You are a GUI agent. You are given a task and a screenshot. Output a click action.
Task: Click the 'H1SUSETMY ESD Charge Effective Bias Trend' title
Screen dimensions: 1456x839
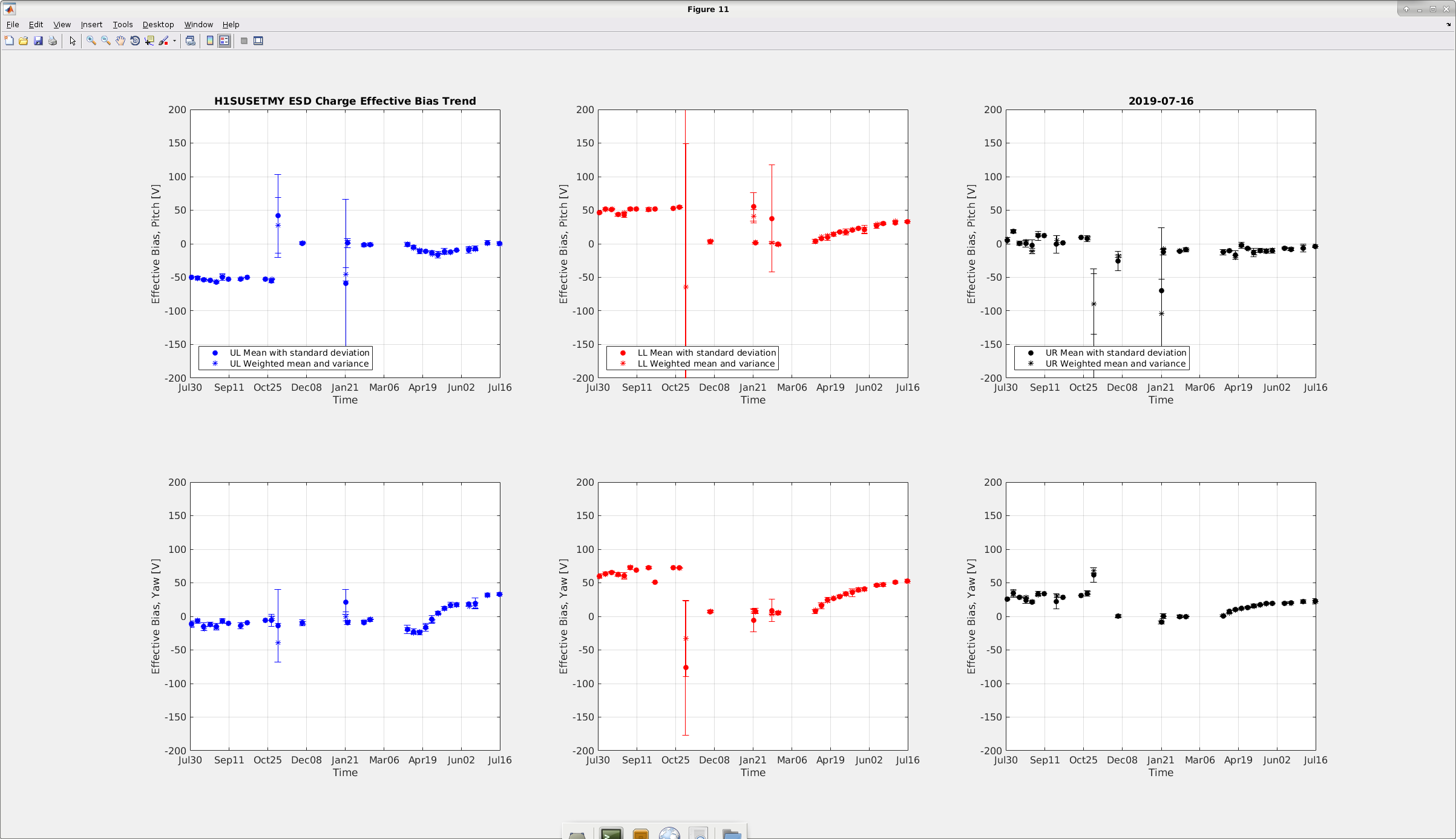tap(345, 101)
